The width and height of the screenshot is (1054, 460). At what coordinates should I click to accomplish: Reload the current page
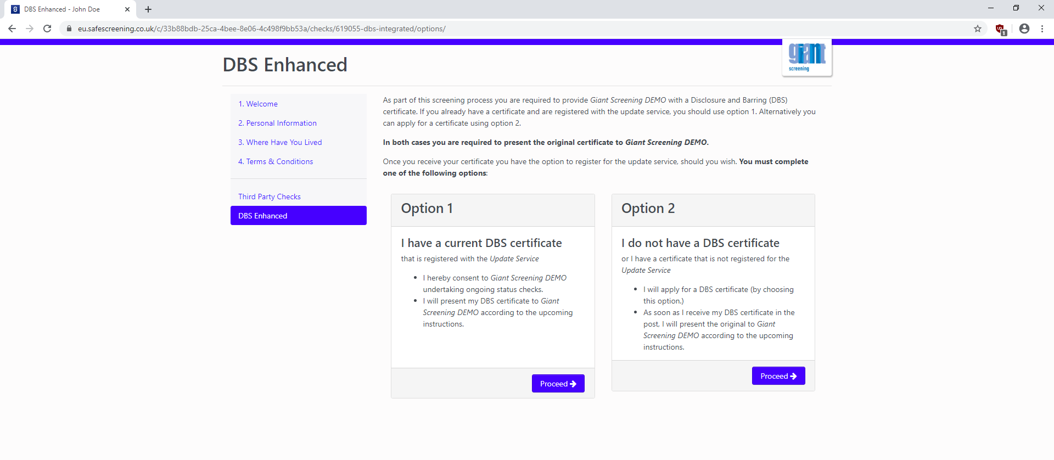pos(47,29)
